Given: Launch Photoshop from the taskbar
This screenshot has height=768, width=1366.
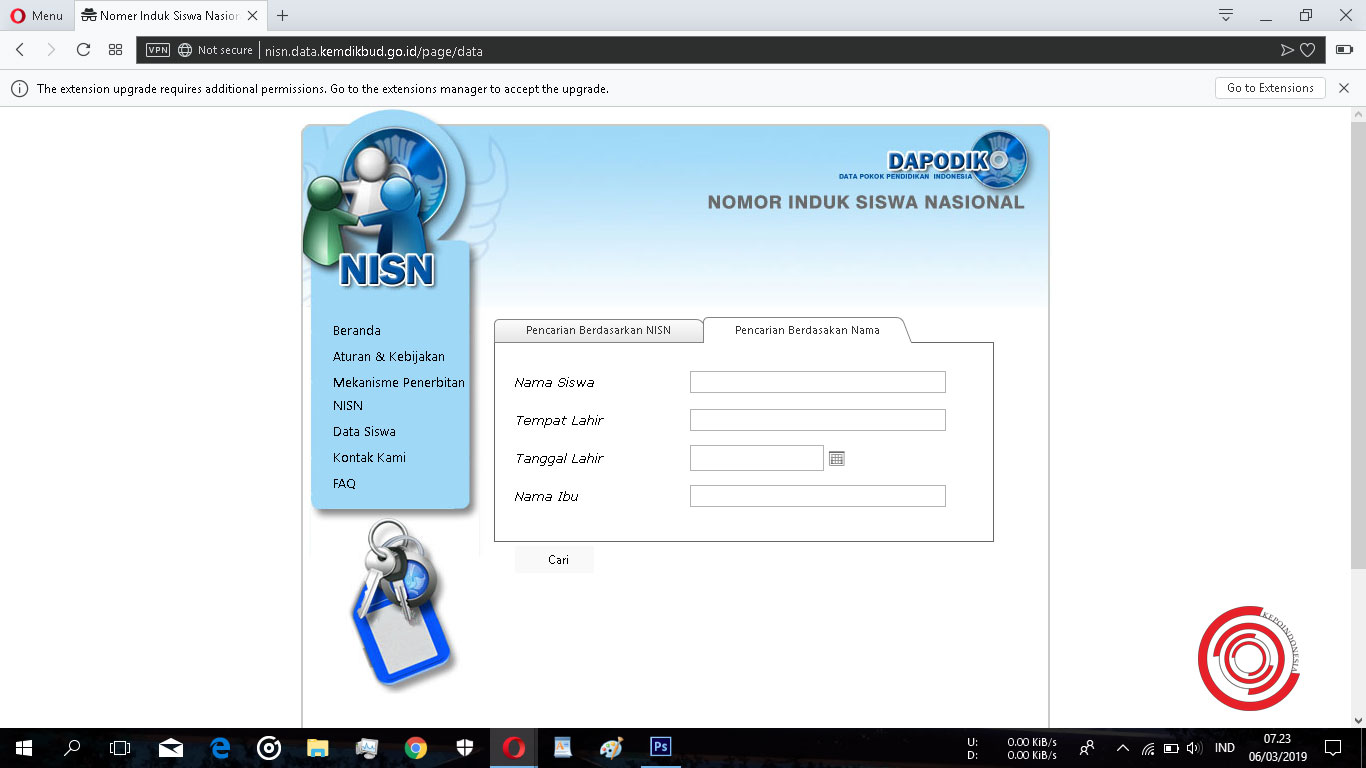Looking at the screenshot, I should pos(659,747).
